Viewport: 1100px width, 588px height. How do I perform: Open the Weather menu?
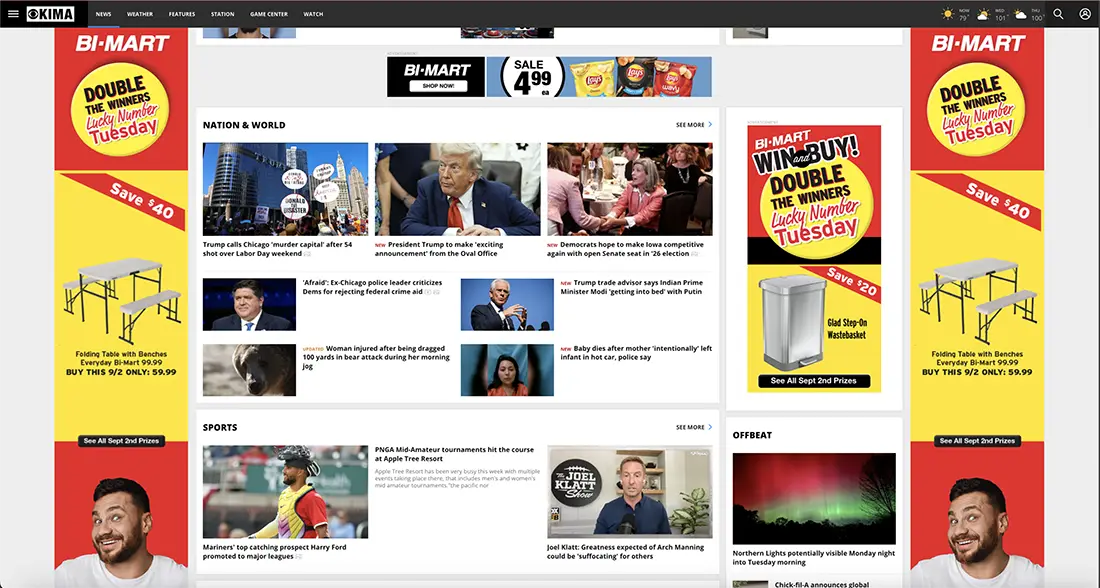(x=140, y=14)
